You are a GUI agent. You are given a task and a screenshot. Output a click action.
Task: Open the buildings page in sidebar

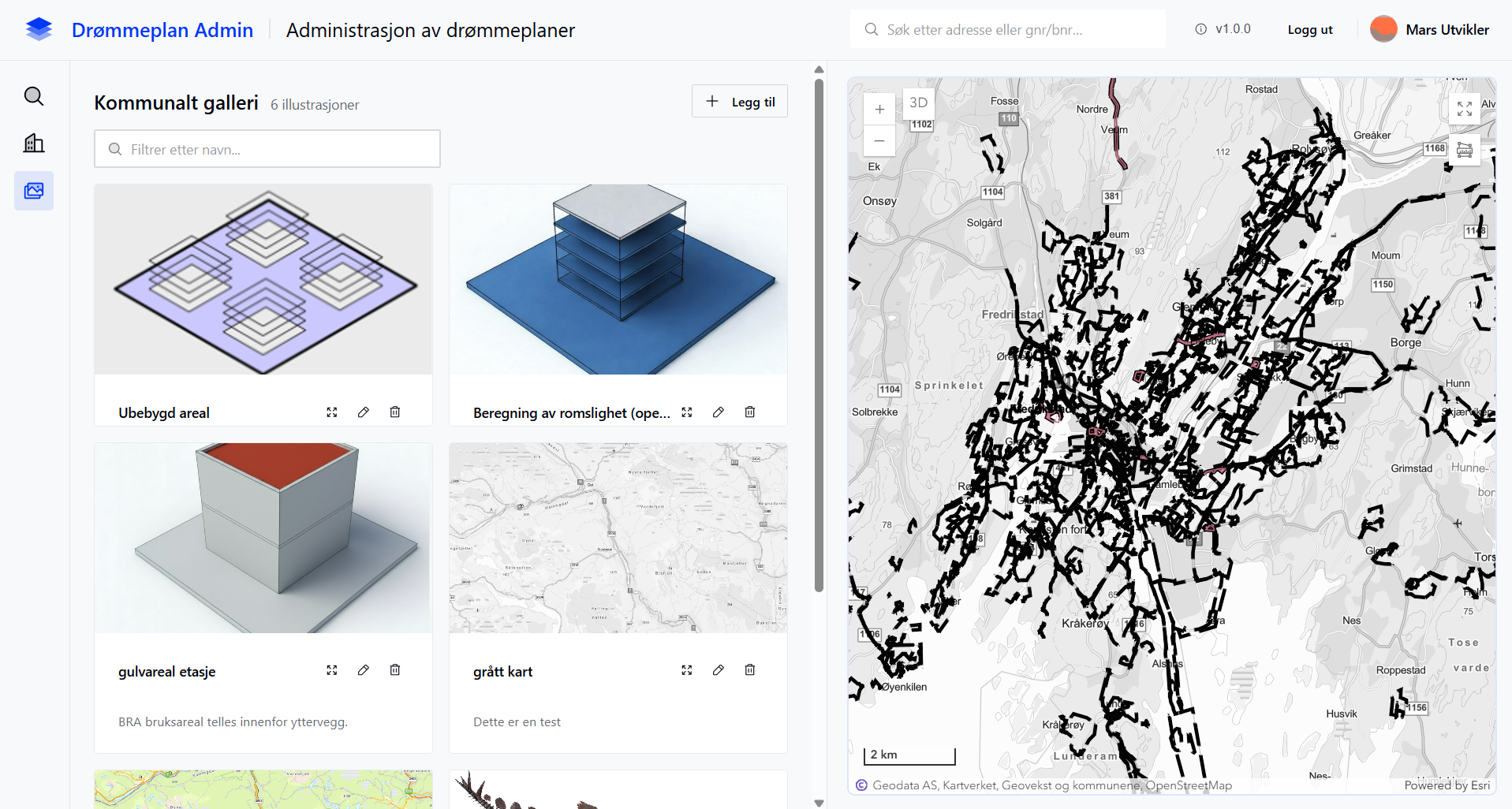point(34,144)
